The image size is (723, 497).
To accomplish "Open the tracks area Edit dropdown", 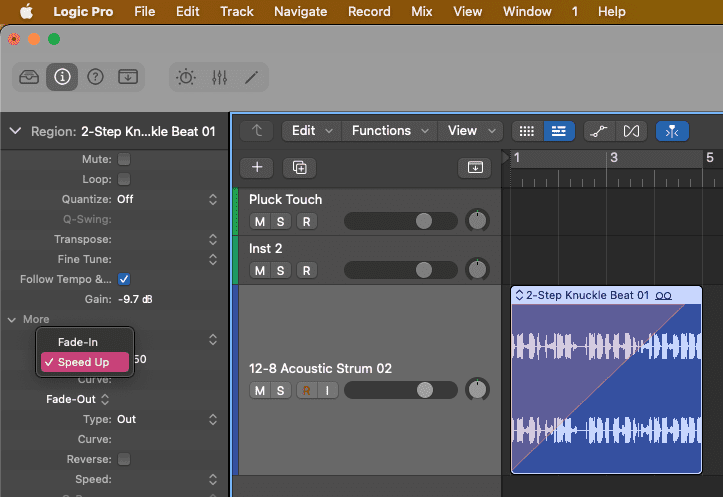I will point(312,131).
